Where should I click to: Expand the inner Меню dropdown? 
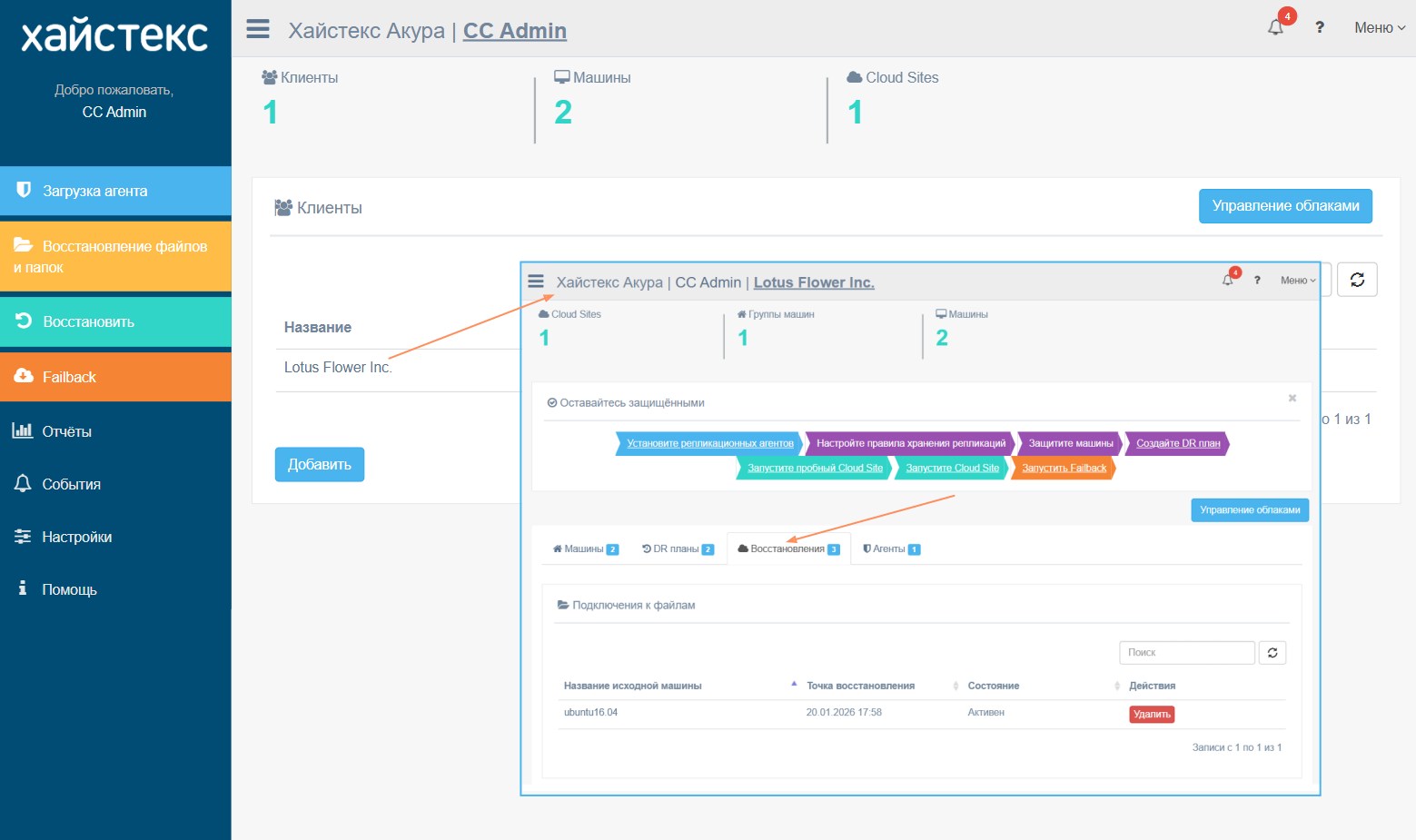point(1298,281)
